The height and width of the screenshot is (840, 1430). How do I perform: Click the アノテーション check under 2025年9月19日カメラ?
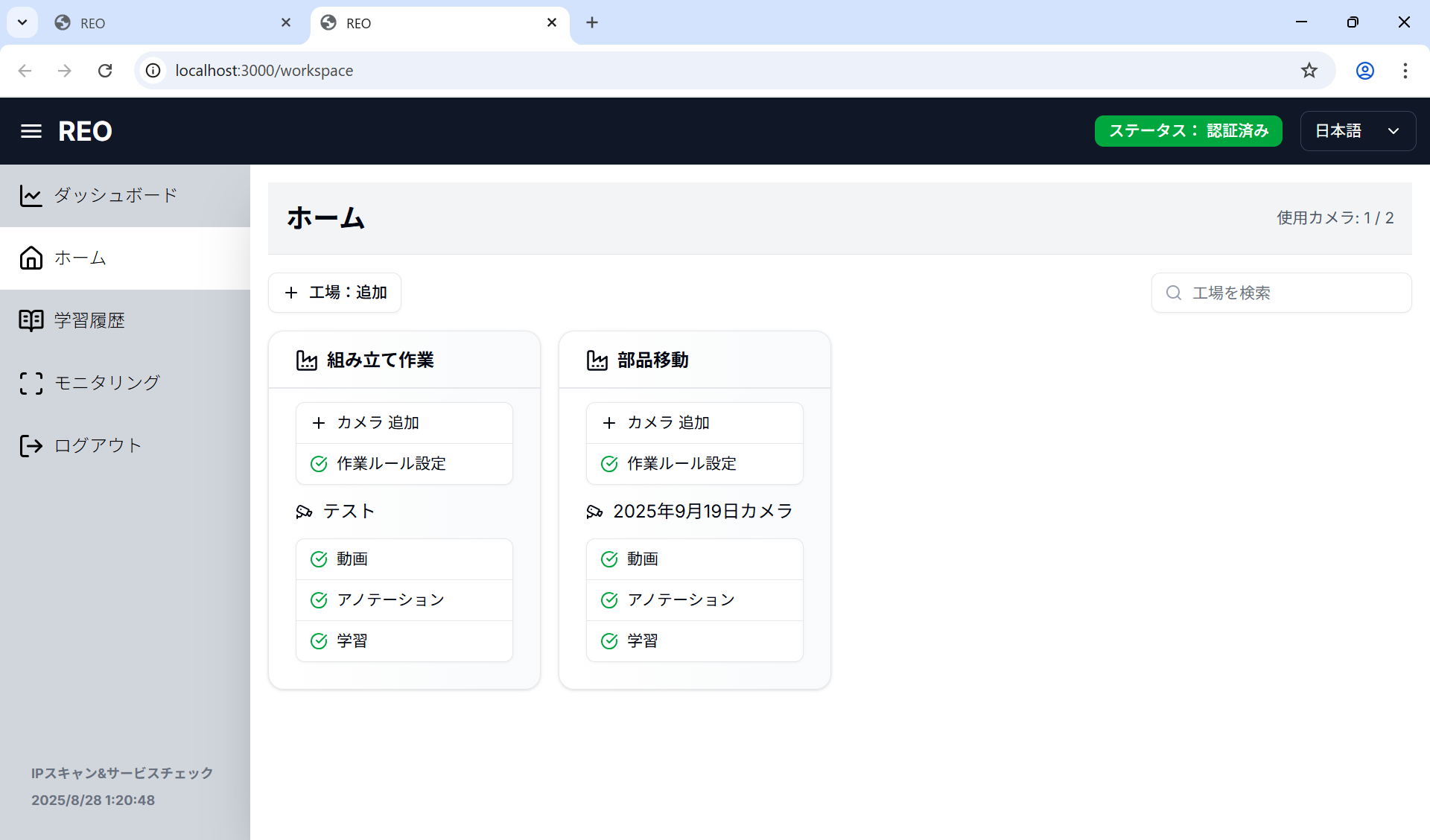click(x=609, y=600)
